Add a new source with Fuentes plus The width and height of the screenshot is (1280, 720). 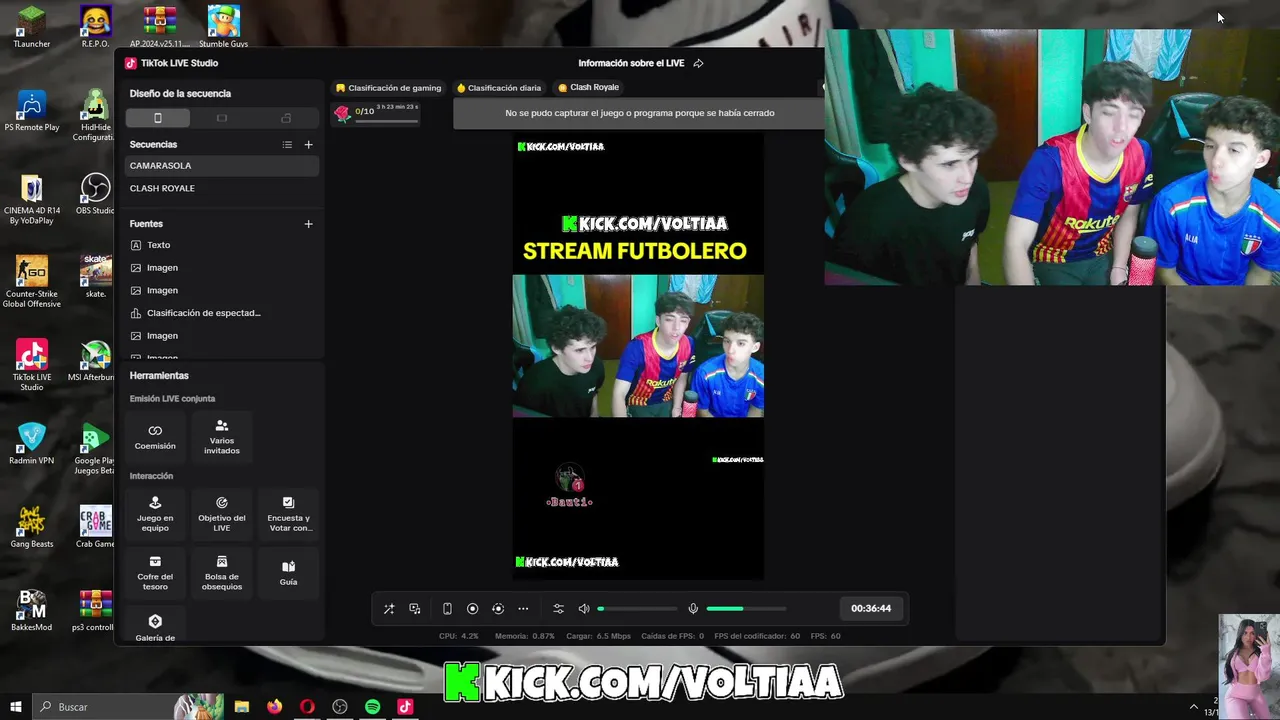(x=308, y=224)
